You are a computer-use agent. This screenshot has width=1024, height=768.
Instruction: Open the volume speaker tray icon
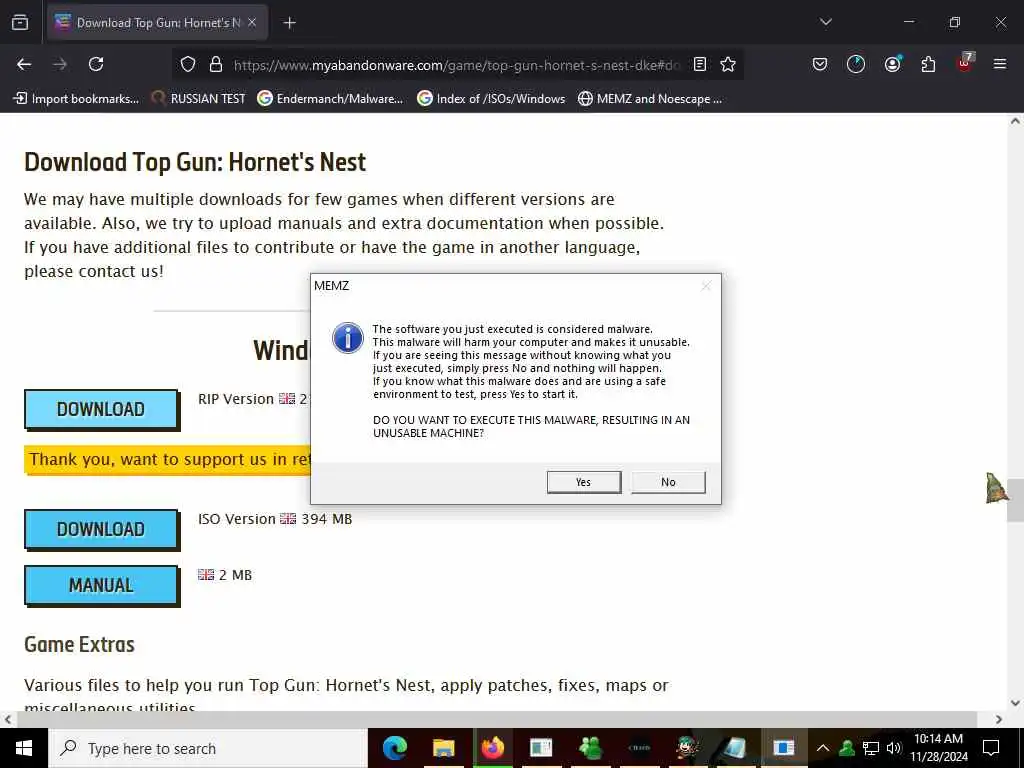point(893,748)
